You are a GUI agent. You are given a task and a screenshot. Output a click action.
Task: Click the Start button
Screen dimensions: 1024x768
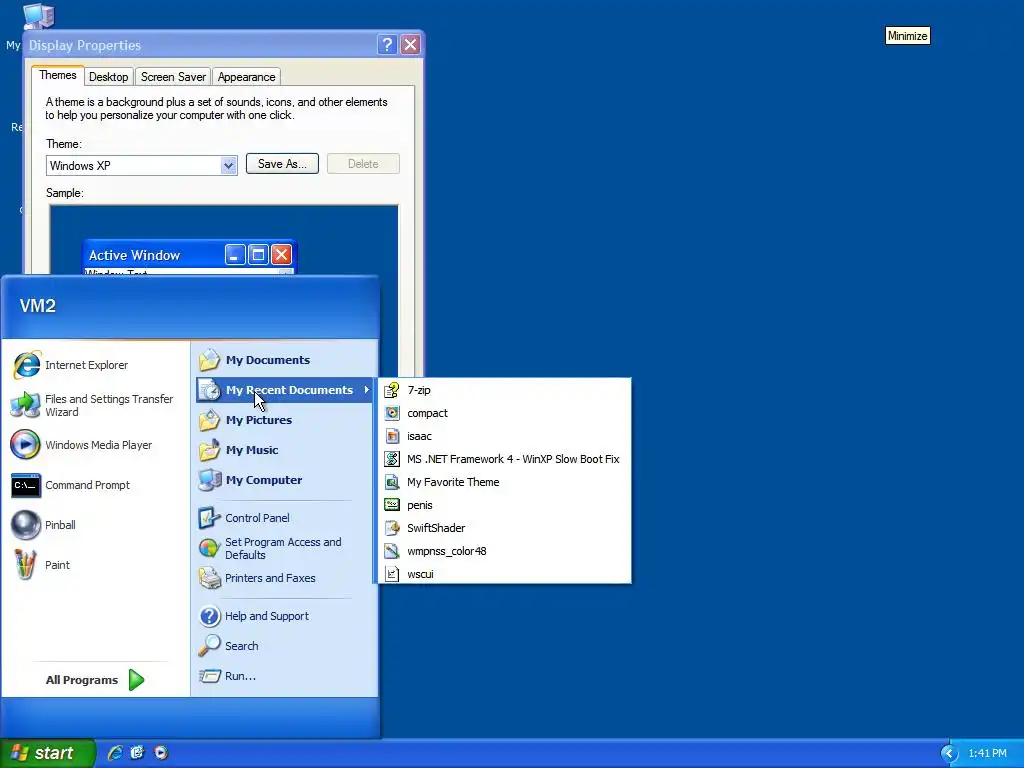click(x=47, y=753)
